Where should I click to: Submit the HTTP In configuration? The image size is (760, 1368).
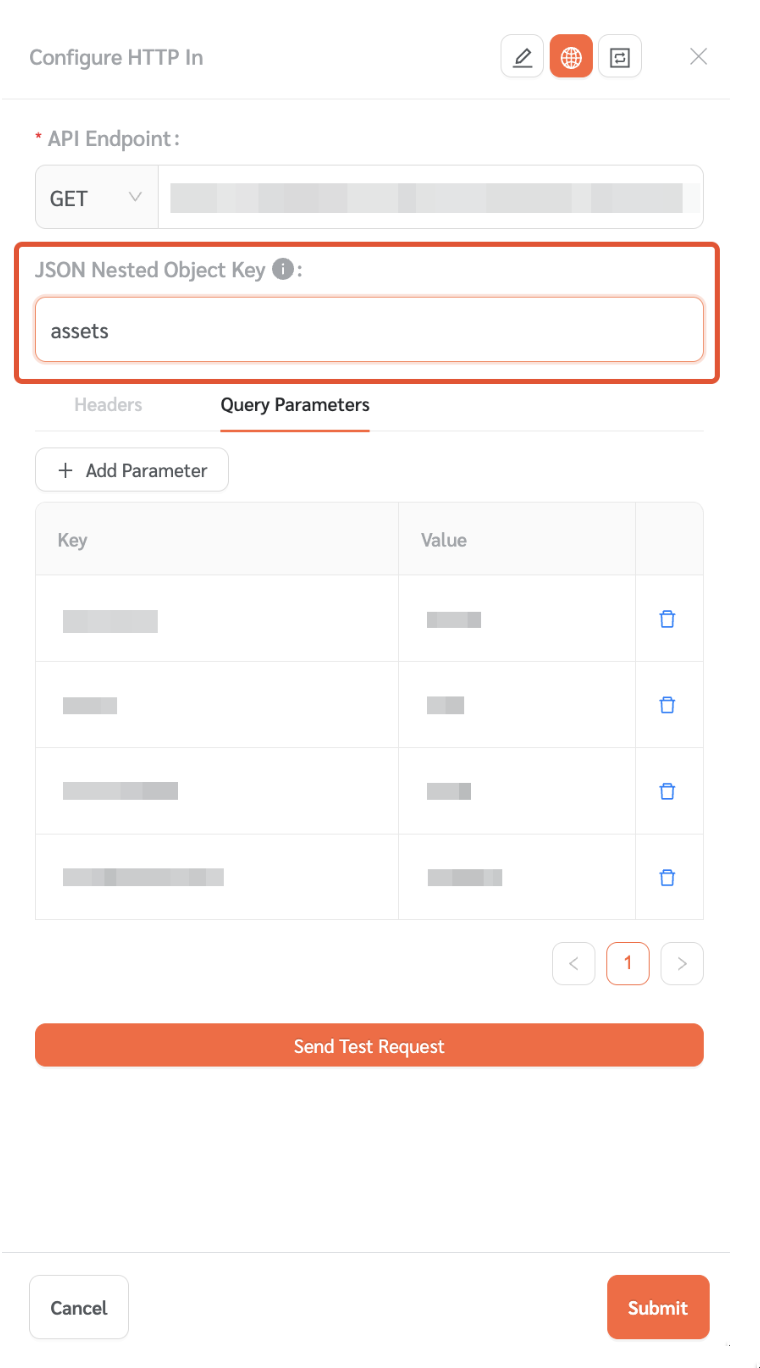tap(657, 1307)
